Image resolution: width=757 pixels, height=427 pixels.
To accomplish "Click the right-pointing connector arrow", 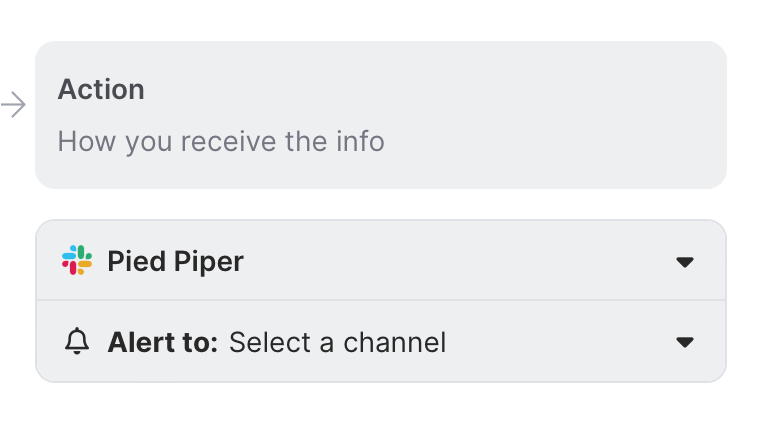I will (x=14, y=105).
